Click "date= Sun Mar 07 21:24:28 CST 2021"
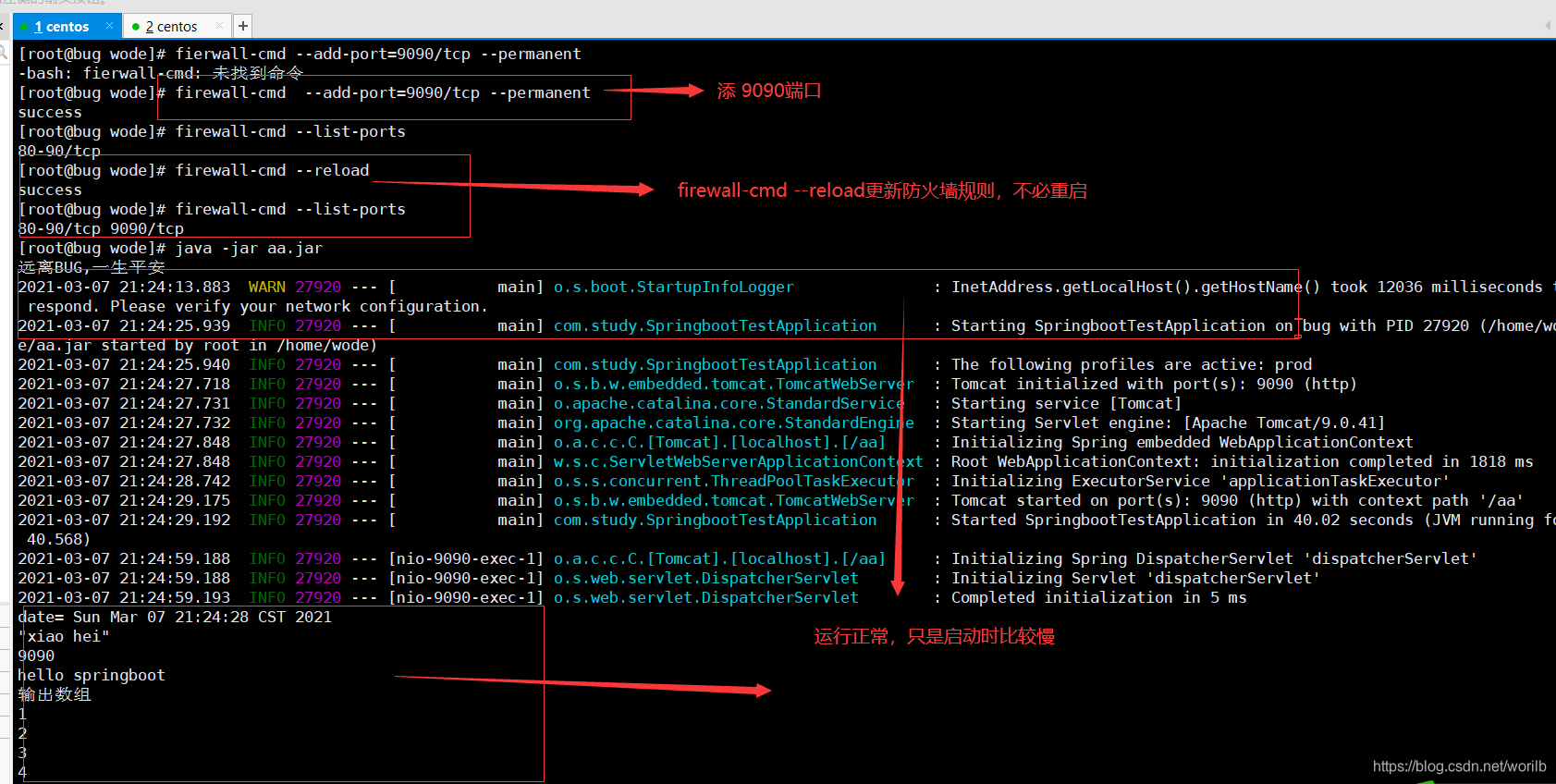The image size is (1556, 784). pyautogui.click(x=175, y=617)
